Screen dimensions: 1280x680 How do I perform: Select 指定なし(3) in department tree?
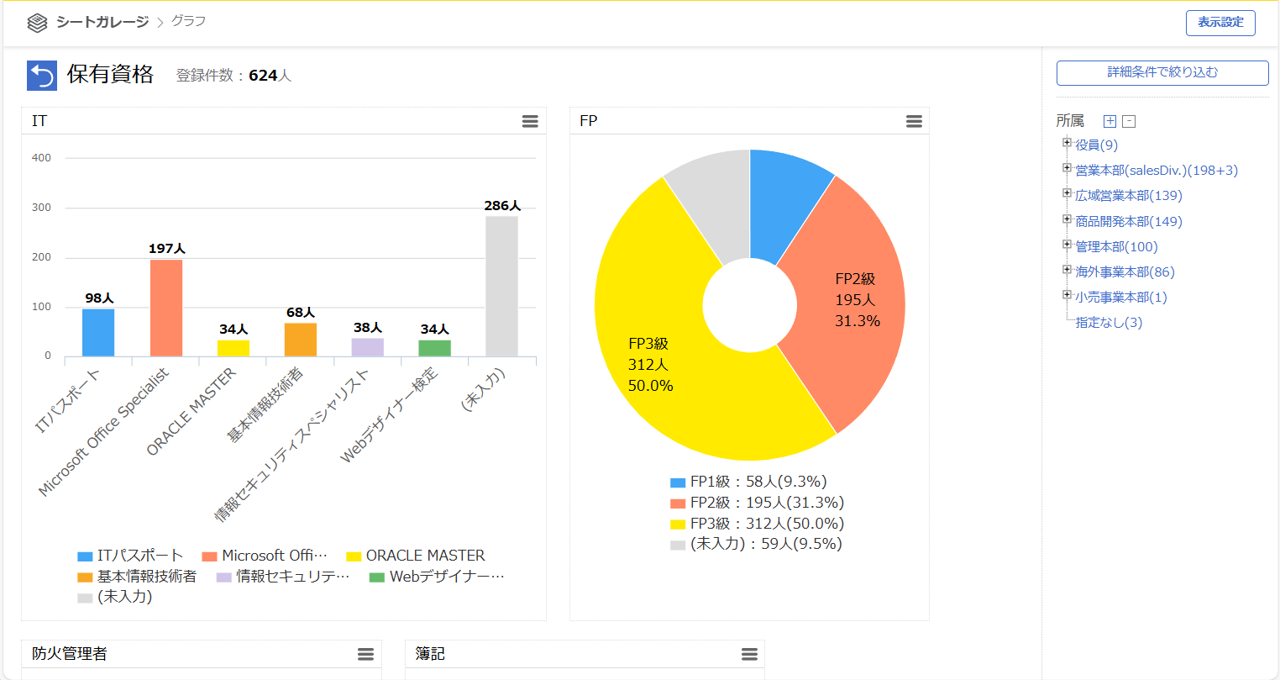(x=1108, y=322)
